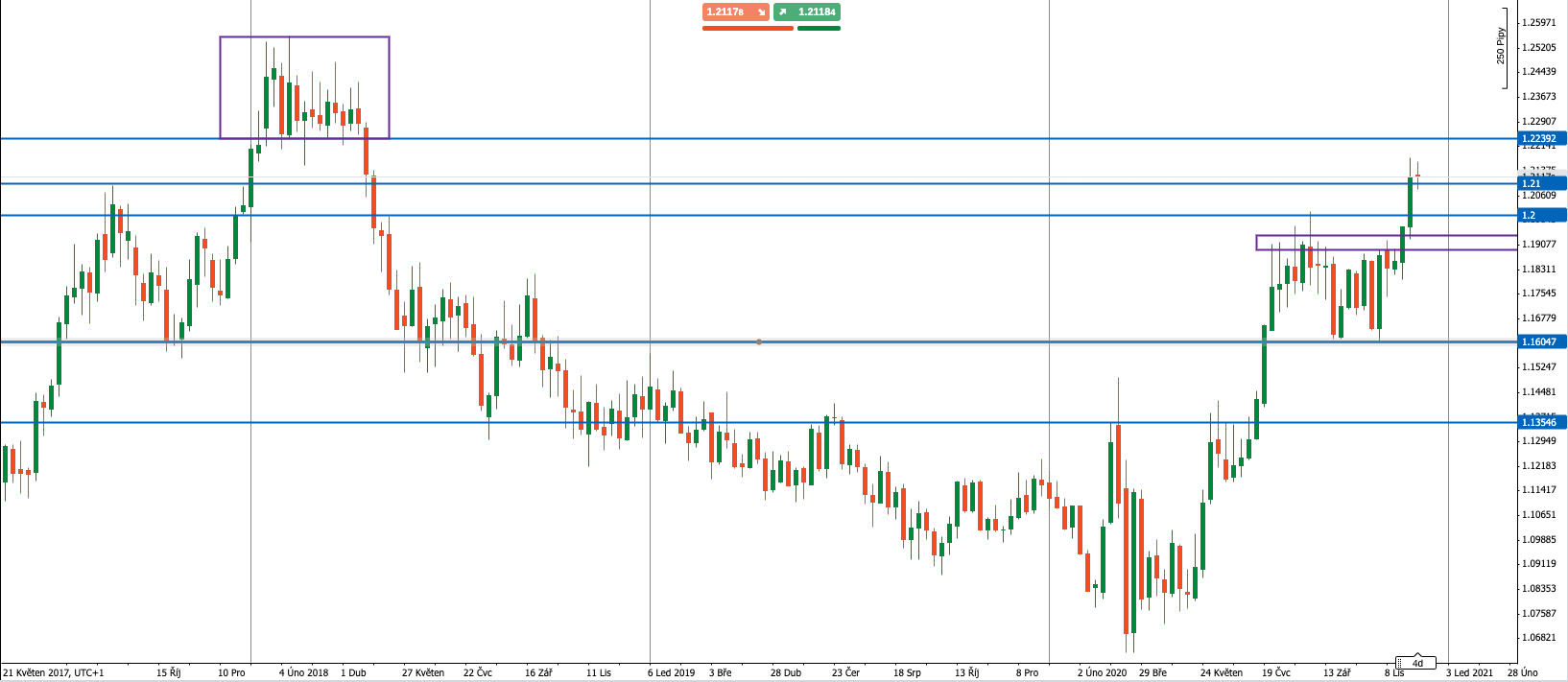Click the '28 Dub' date label
Viewport: 1568px width, 682px height.
point(785,672)
